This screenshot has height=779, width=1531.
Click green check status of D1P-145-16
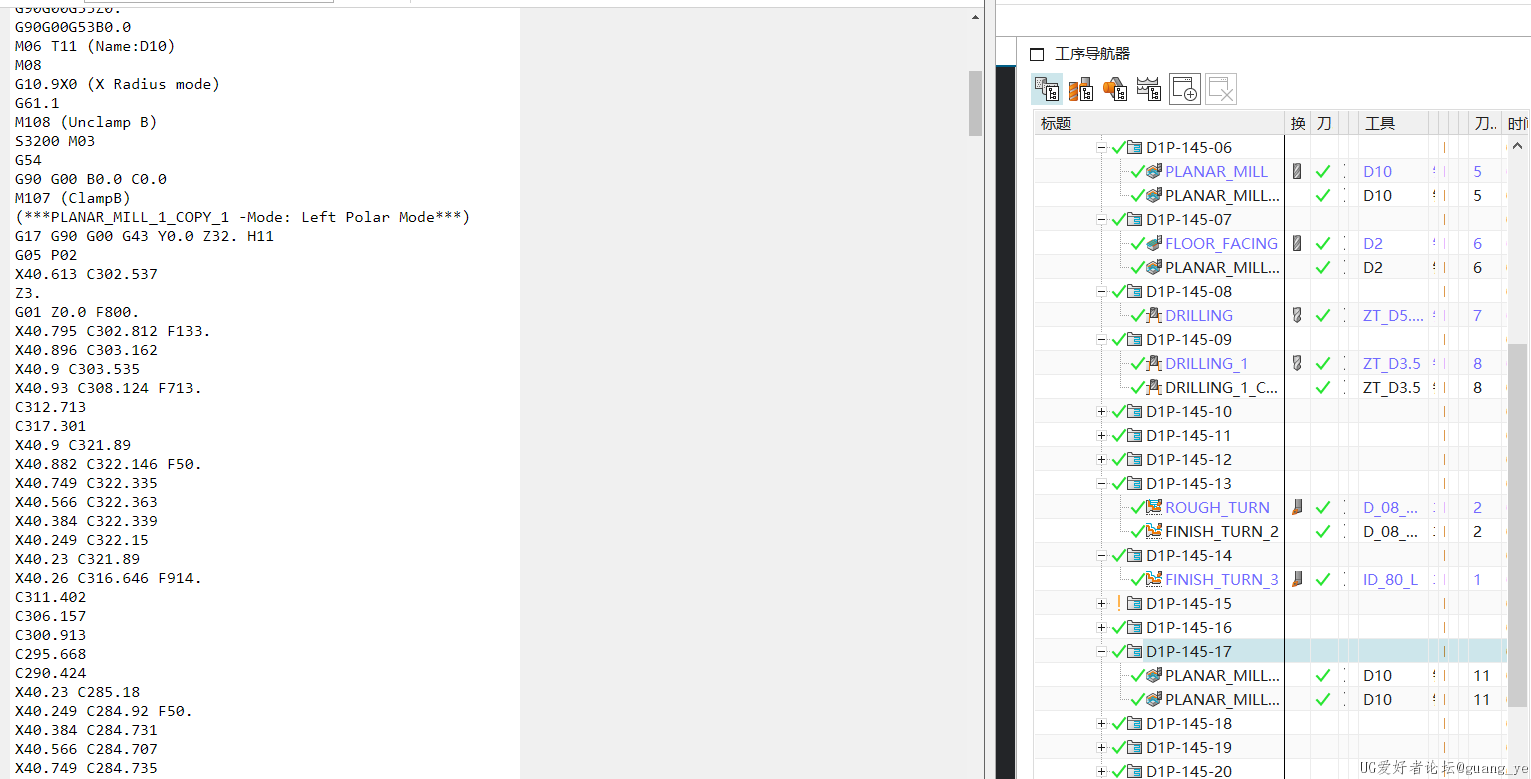click(x=1118, y=627)
